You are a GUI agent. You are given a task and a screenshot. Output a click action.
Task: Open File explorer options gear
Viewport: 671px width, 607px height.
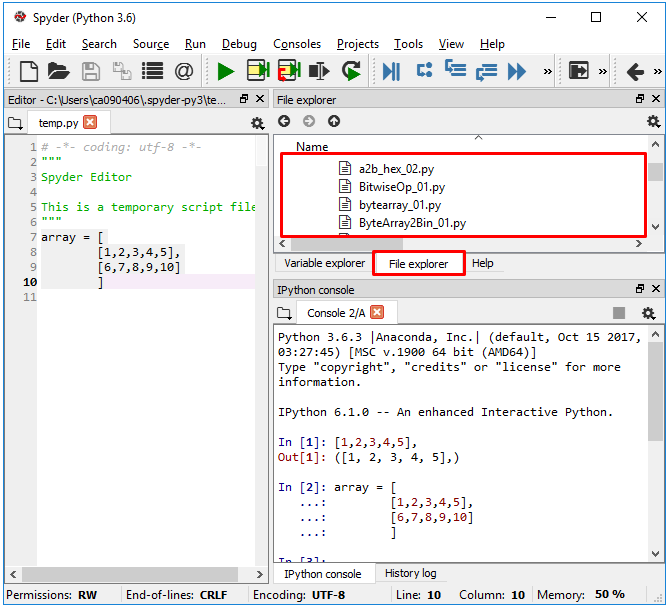click(653, 122)
